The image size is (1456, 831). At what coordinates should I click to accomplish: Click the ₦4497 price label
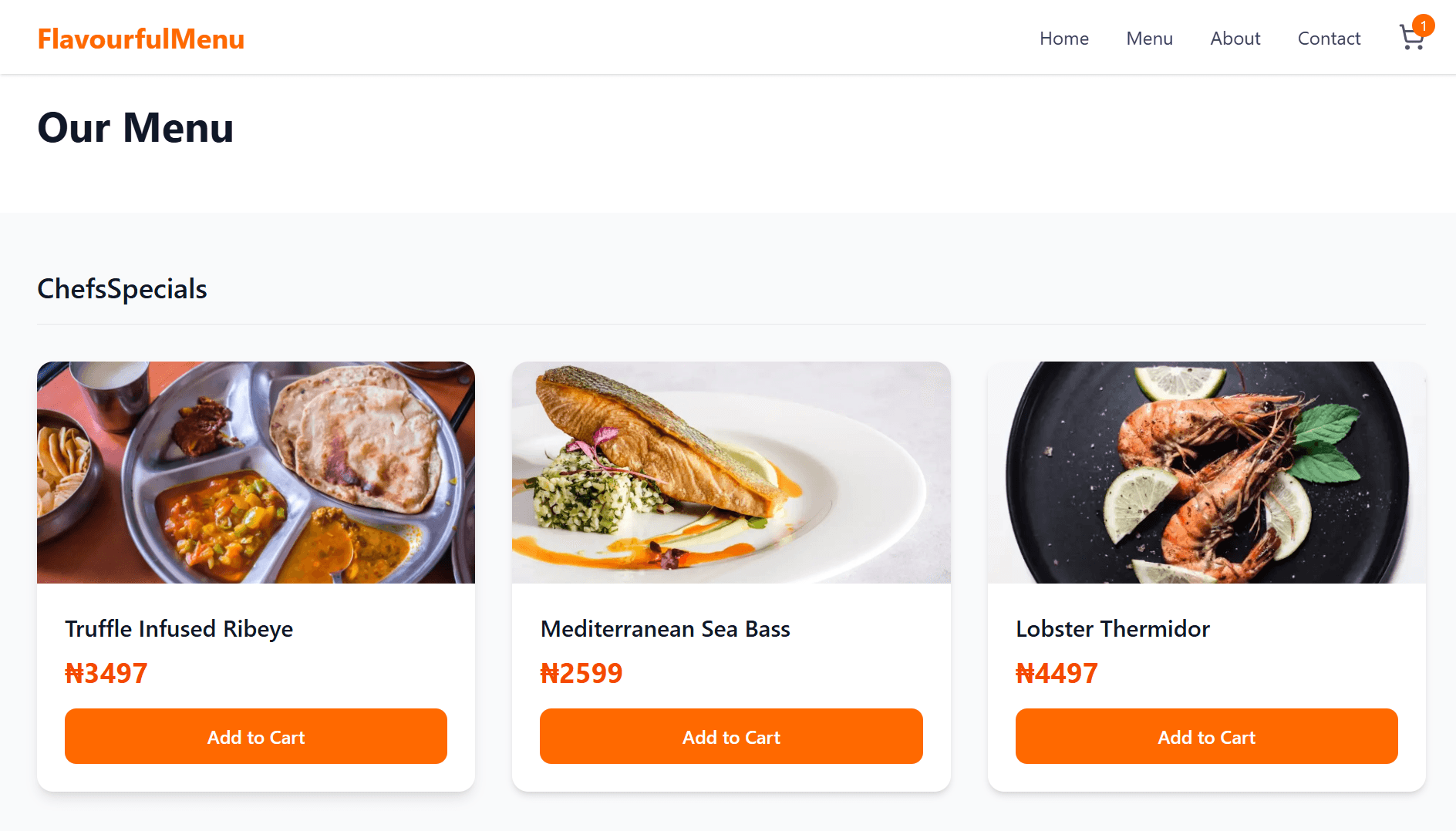pos(1057,673)
